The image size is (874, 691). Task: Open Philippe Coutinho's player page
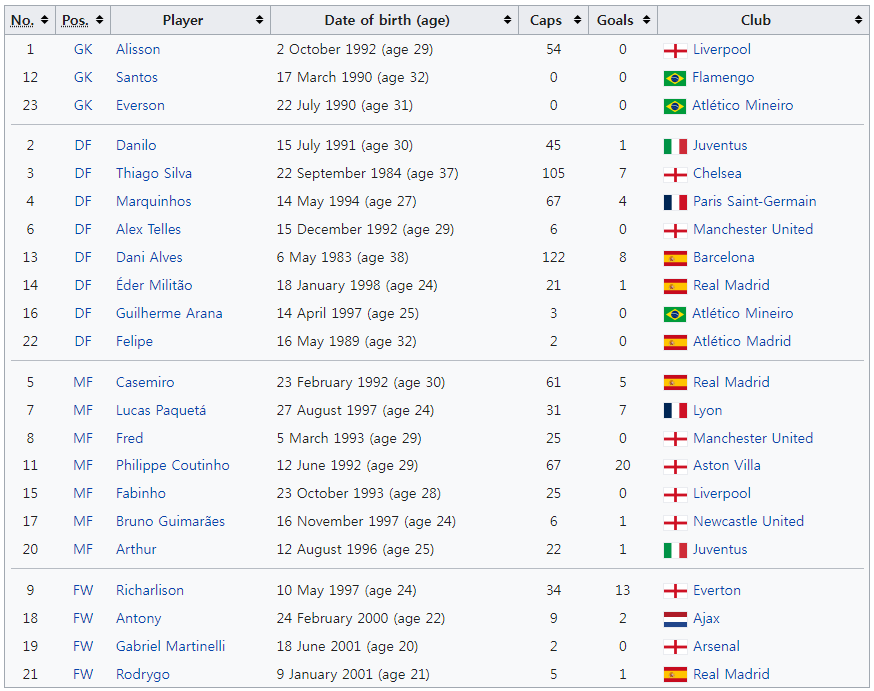[x=172, y=466]
